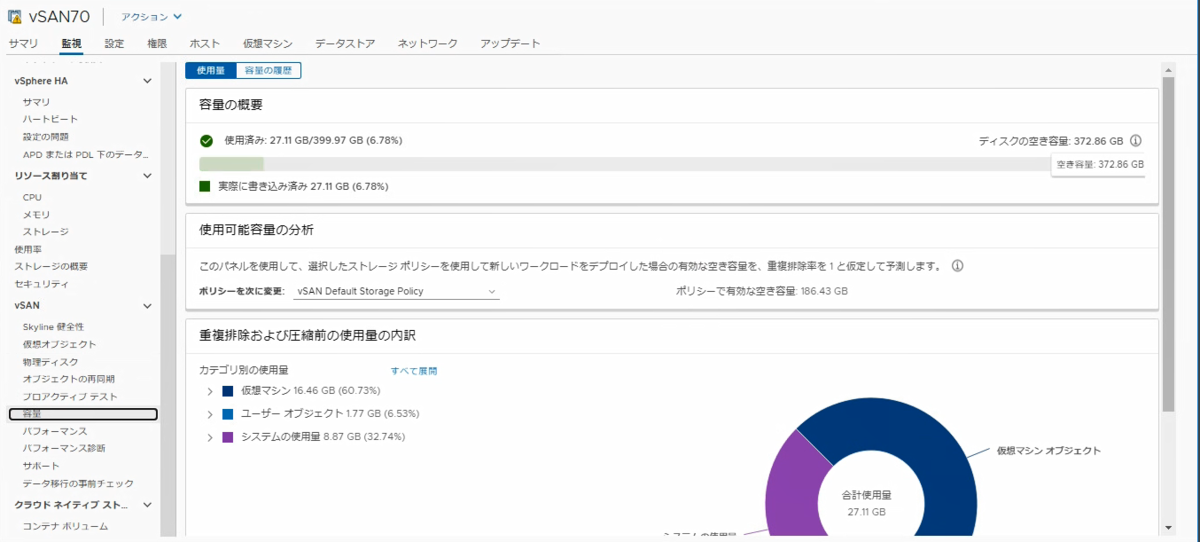Viewport: 1200px width, 542px height.
Task: Open プロアクティブ テスト under vSAN
Action: click(x=70, y=396)
